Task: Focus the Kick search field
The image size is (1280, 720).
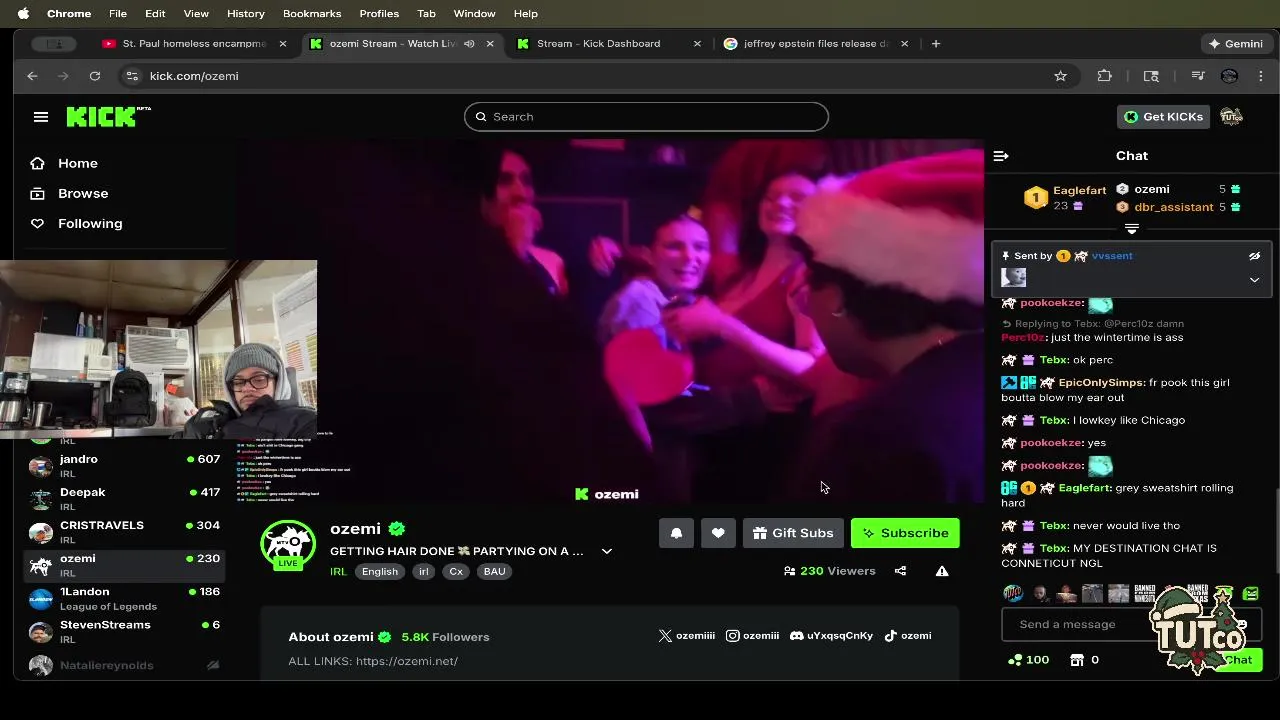Action: coord(646,117)
